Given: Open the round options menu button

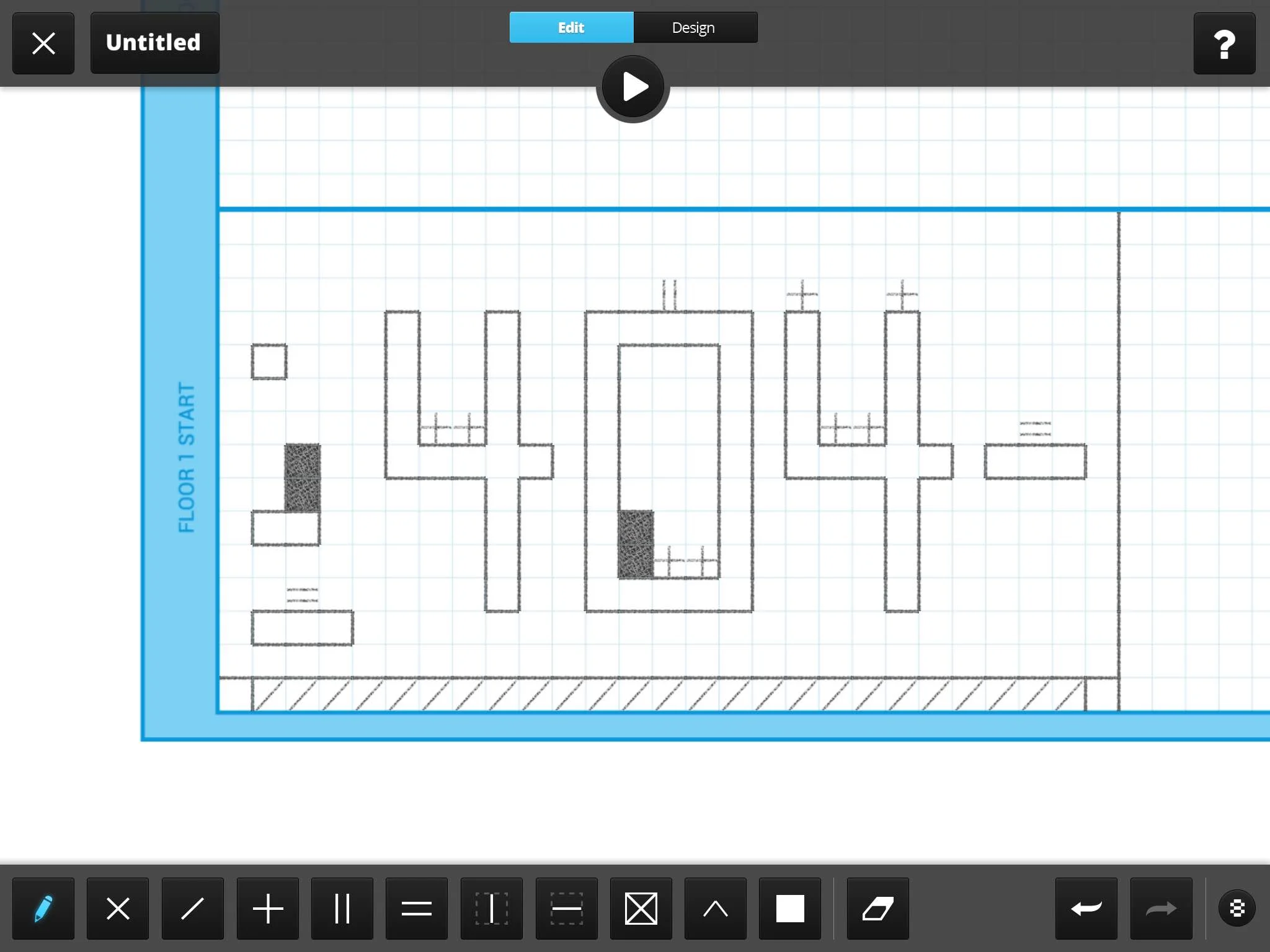Looking at the screenshot, I should [1237, 909].
